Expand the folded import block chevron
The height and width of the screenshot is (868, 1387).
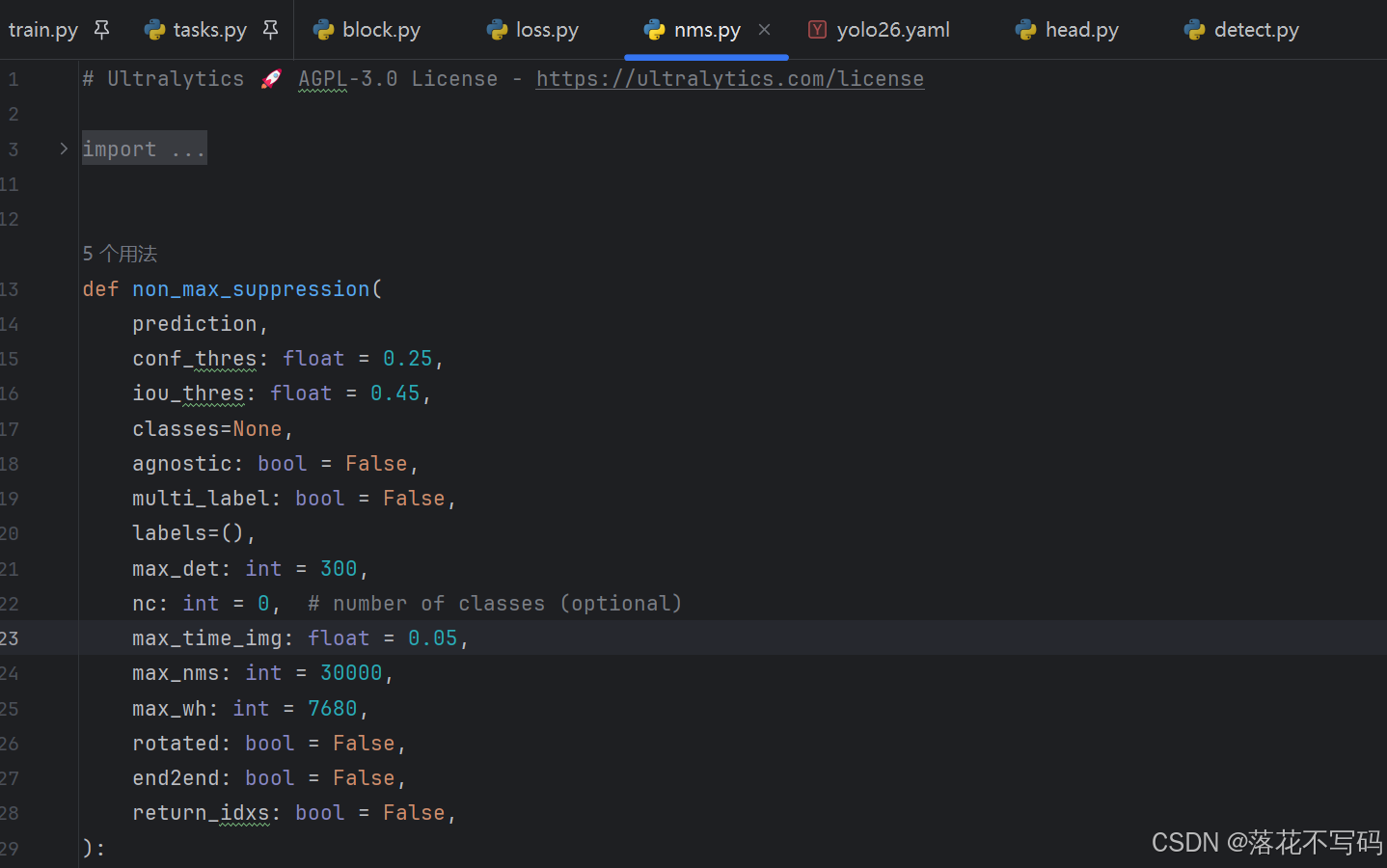coord(64,149)
